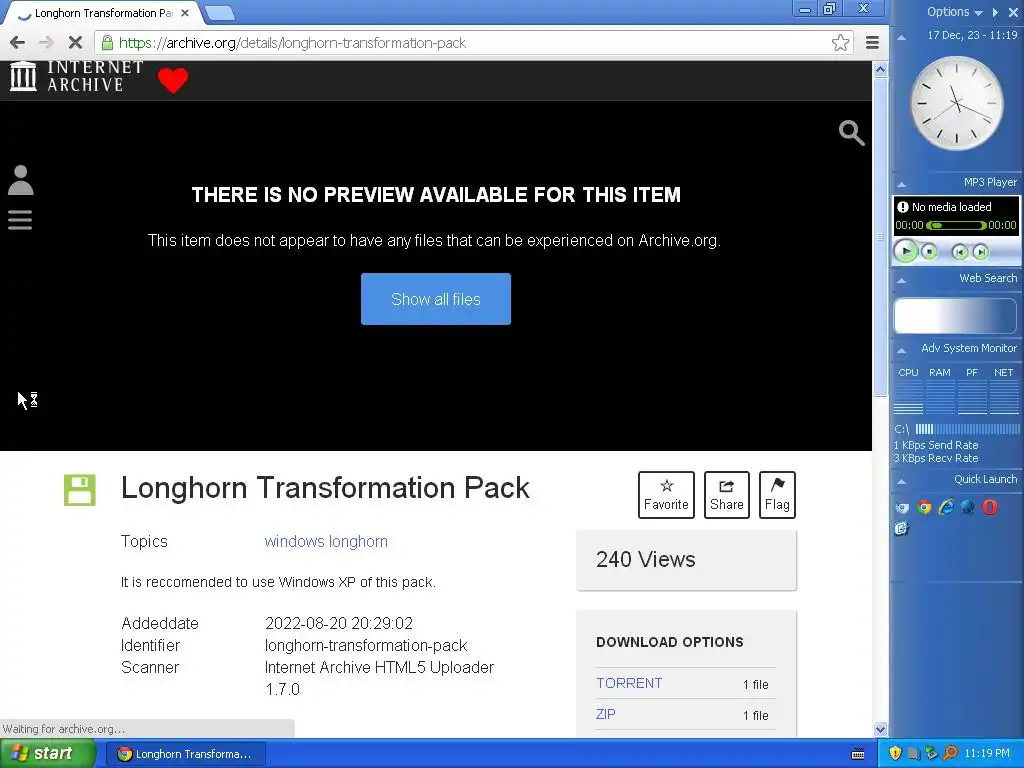1024x768 pixels.
Task: Bookmark this page with the star icon
Action: tap(840, 42)
